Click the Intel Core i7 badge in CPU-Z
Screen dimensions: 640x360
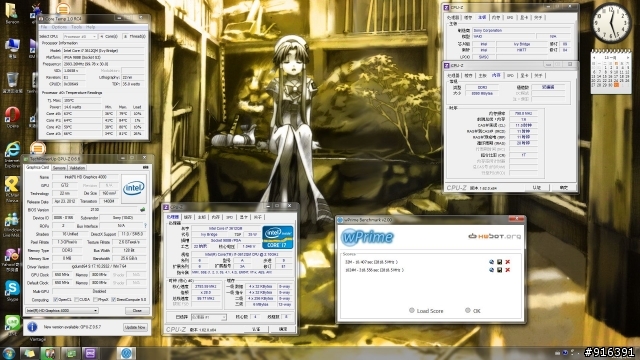(x=278, y=237)
